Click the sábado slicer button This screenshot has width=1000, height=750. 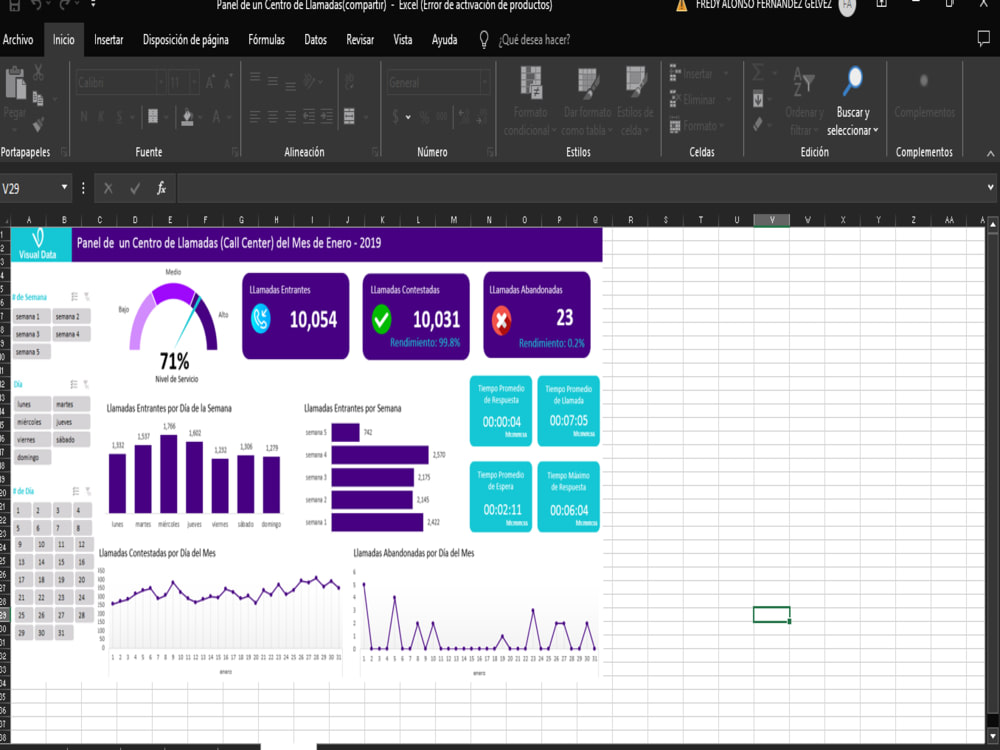(x=71, y=440)
